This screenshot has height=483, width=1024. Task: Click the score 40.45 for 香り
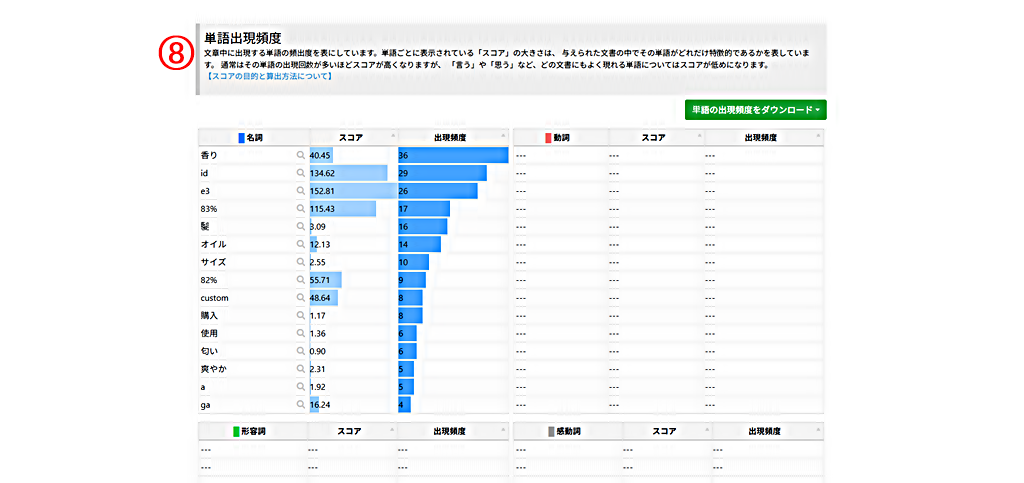tap(320, 155)
